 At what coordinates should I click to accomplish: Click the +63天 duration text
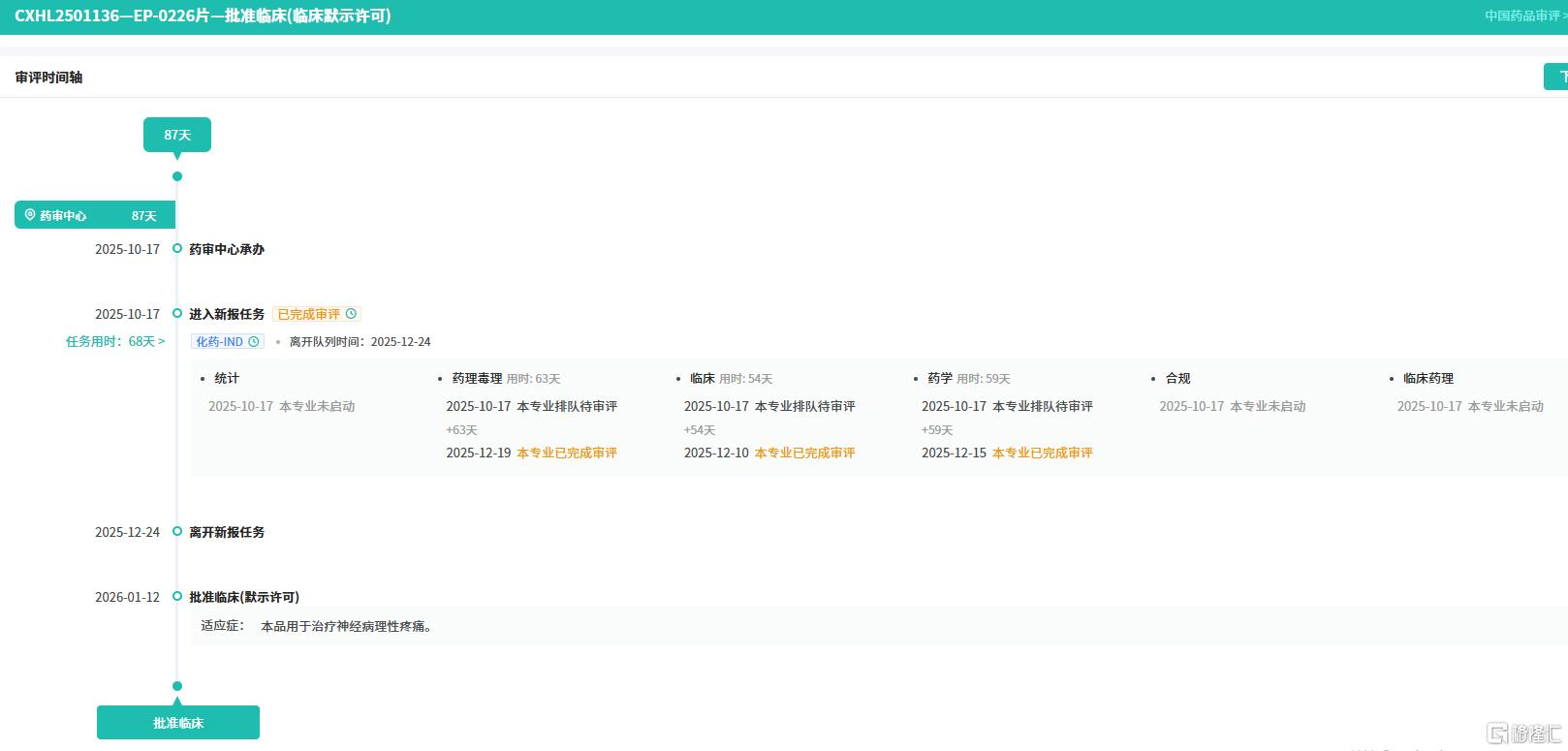pyautogui.click(x=461, y=430)
